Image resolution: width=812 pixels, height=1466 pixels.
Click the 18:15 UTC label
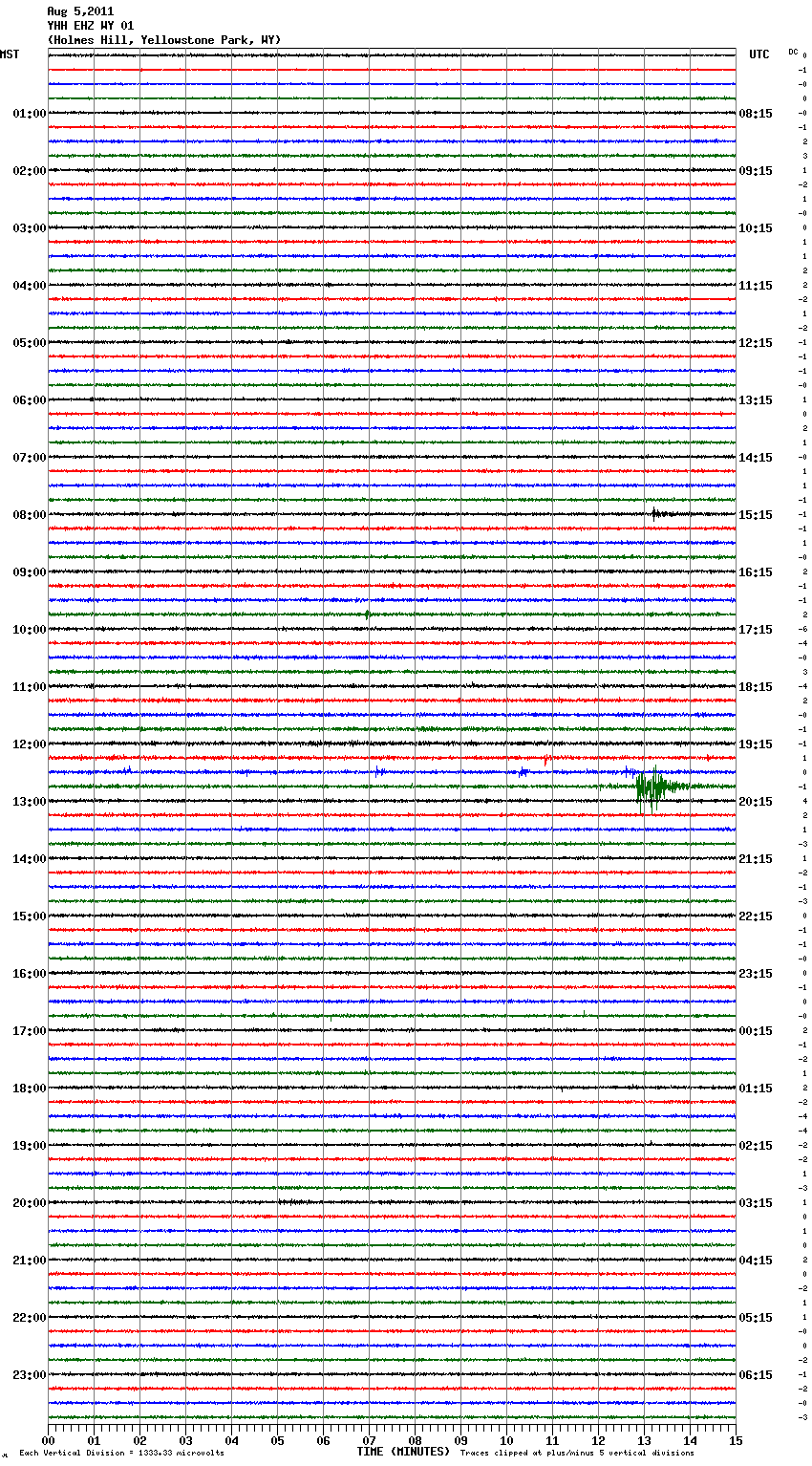pos(756,687)
